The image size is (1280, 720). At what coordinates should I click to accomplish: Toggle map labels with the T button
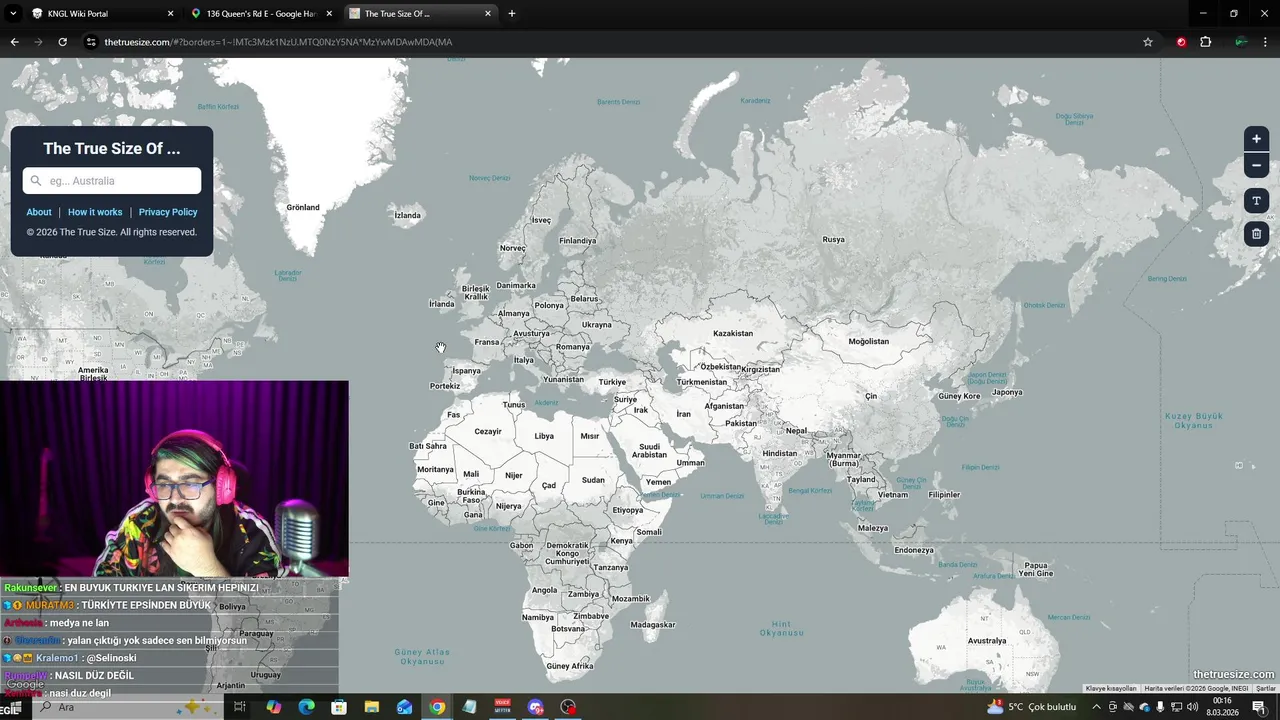tap(1256, 201)
